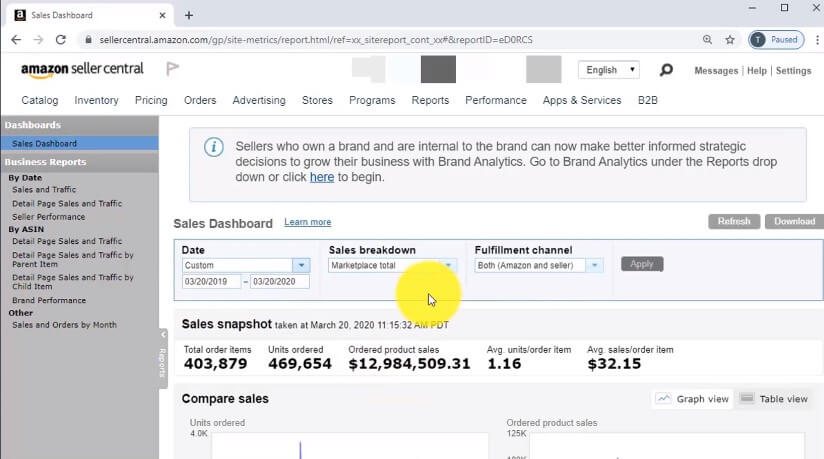Image resolution: width=824 pixels, height=459 pixels.
Task: Open the Brand Performance report
Action: [49, 300]
